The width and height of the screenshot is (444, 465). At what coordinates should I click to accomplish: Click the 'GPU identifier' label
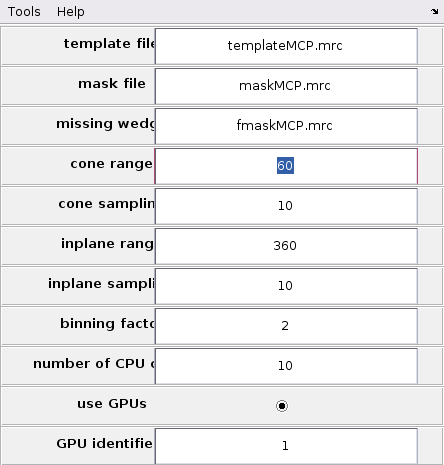click(x=104, y=444)
